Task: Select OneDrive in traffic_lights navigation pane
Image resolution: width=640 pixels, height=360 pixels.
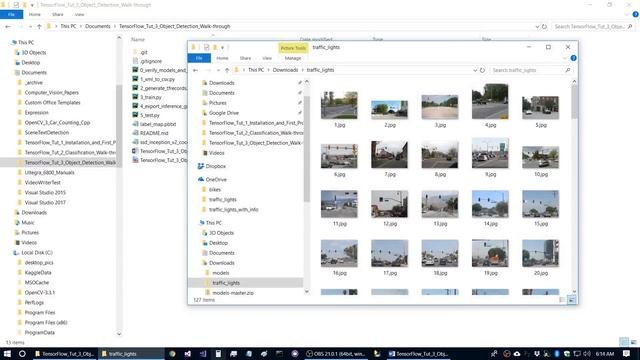Action: coord(216,180)
